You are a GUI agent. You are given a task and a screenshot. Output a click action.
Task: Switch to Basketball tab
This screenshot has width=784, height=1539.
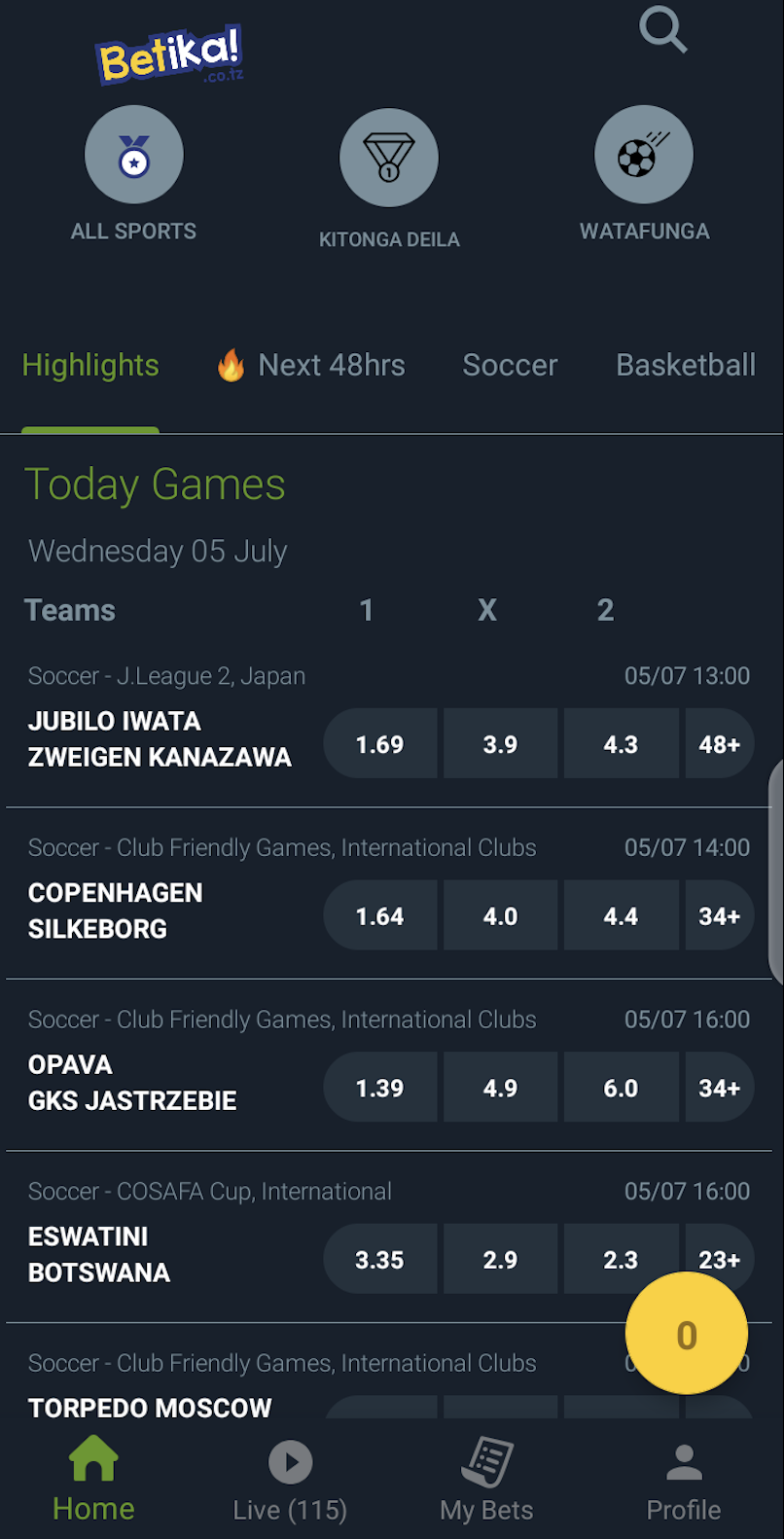(x=686, y=365)
